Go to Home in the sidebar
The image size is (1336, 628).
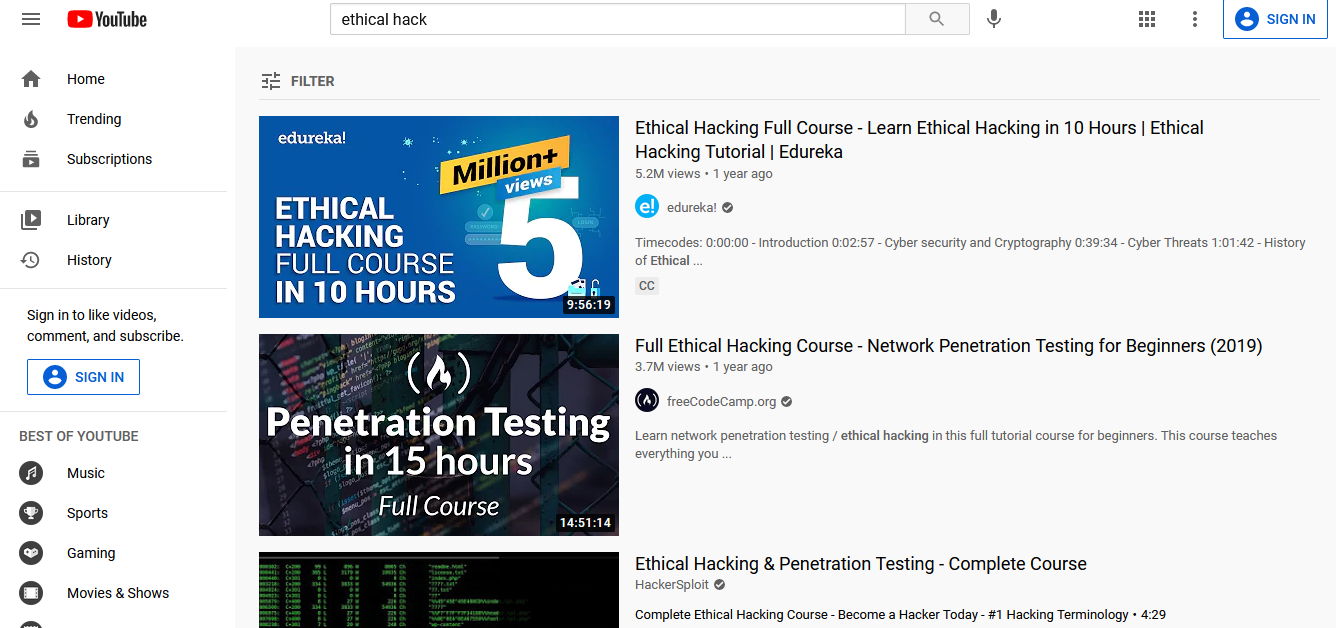pos(113,79)
